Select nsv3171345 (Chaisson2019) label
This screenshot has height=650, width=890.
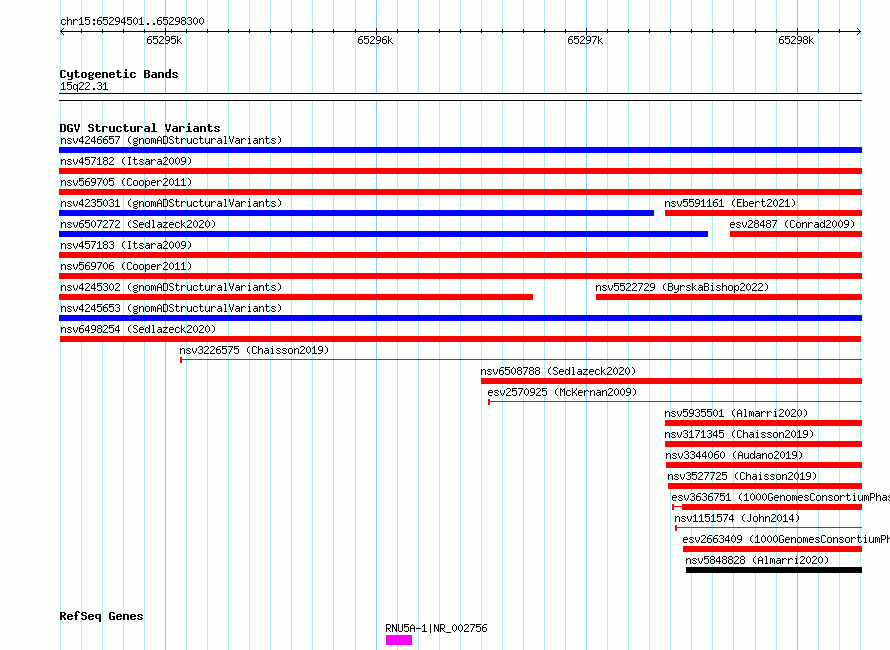[739, 434]
